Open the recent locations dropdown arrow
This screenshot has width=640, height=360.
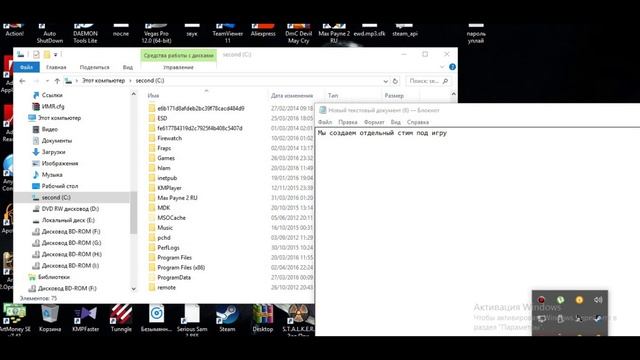(x=47, y=81)
